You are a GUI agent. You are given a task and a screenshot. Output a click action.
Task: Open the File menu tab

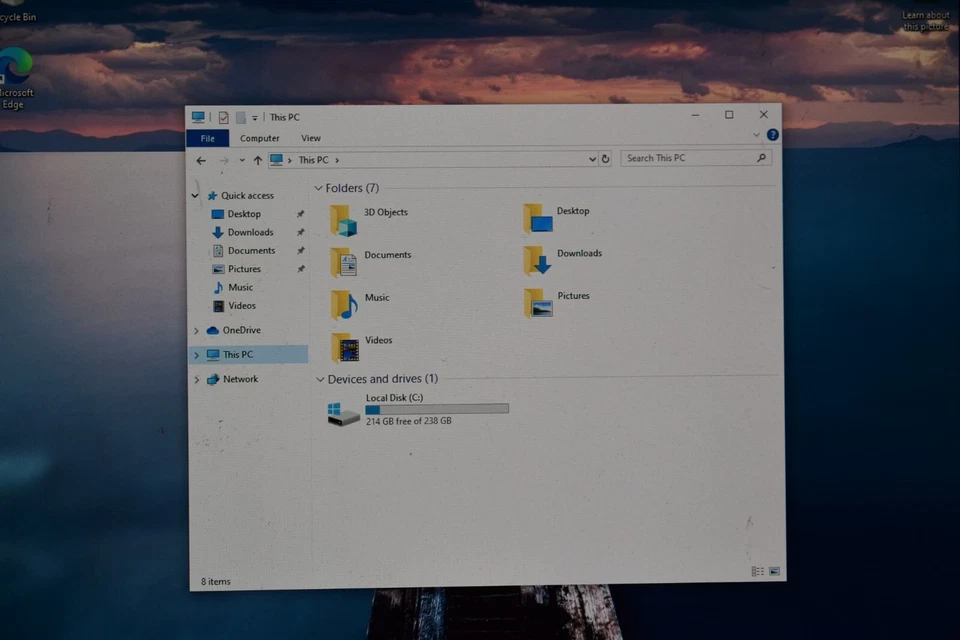(208, 138)
